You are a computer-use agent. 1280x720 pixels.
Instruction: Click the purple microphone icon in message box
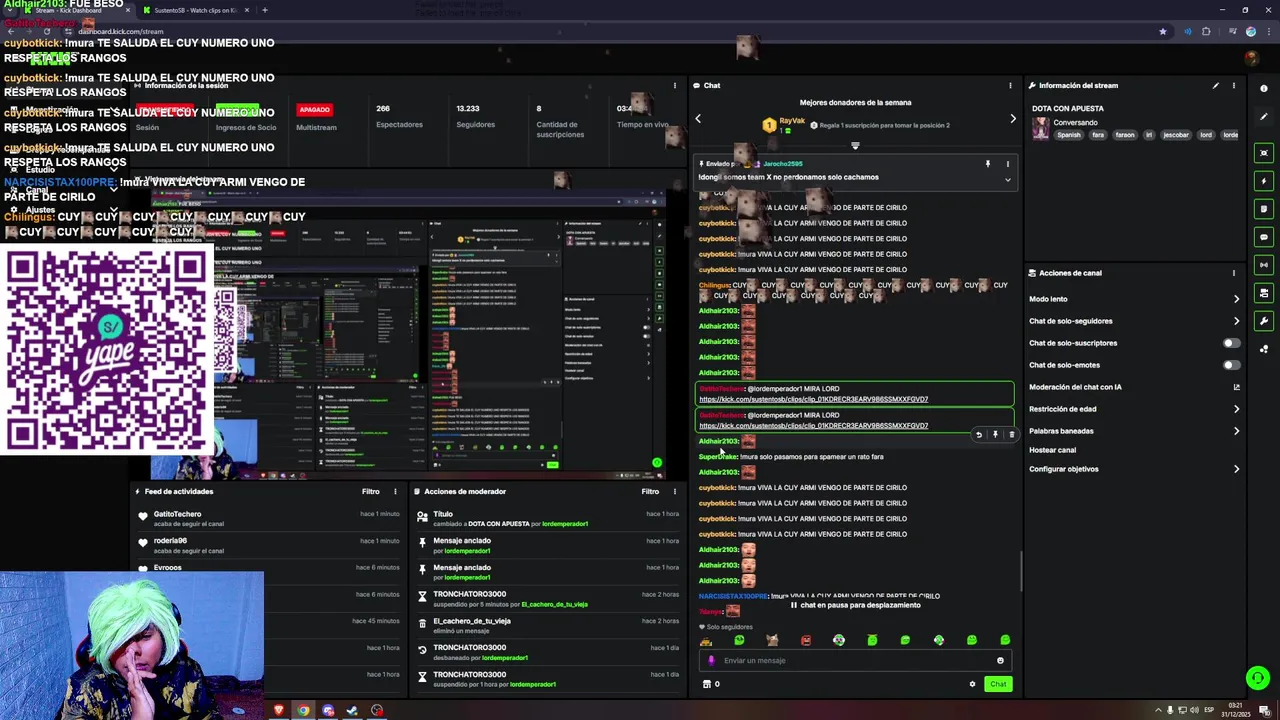(x=712, y=660)
